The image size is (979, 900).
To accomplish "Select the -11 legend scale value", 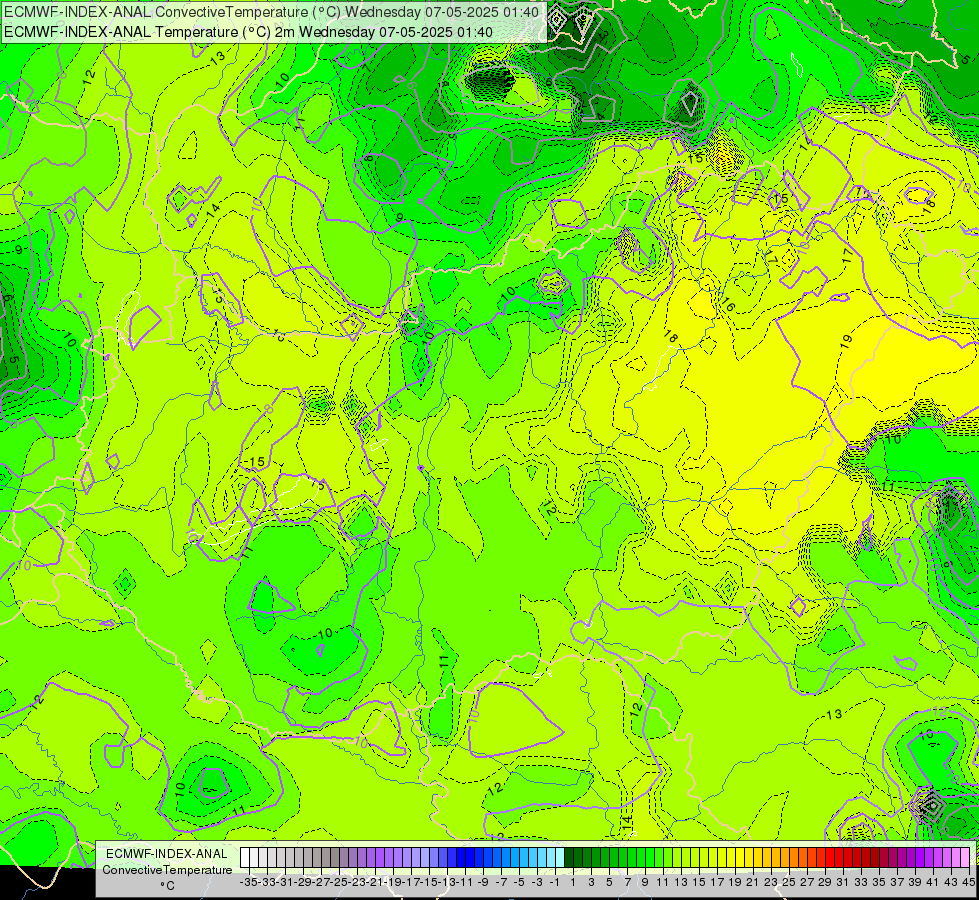I will point(465,882).
